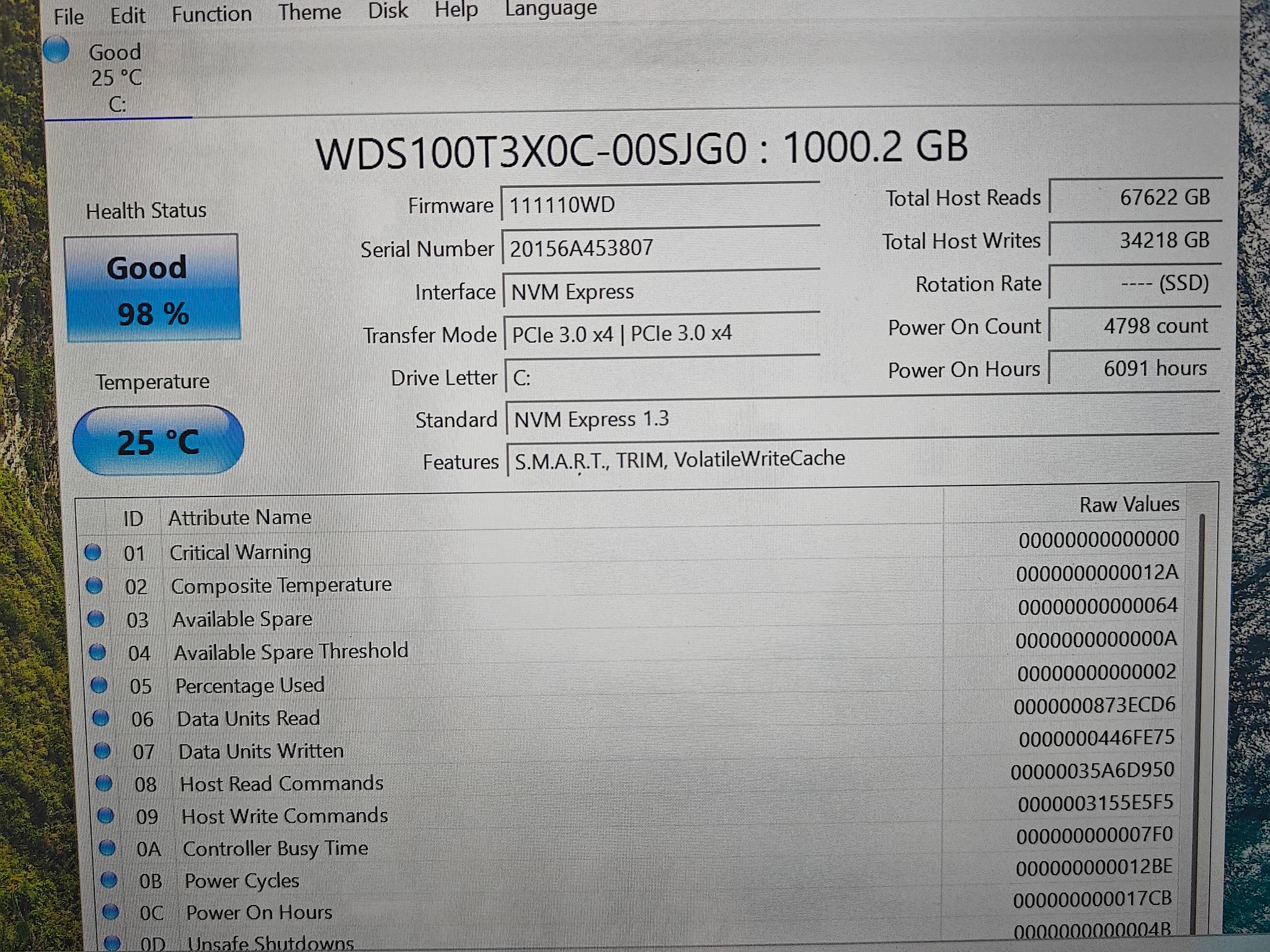Click the 25 °C temperature button
Image resolution: width=1270 pixels, height=952 pixels.
(x=158, y=441)
